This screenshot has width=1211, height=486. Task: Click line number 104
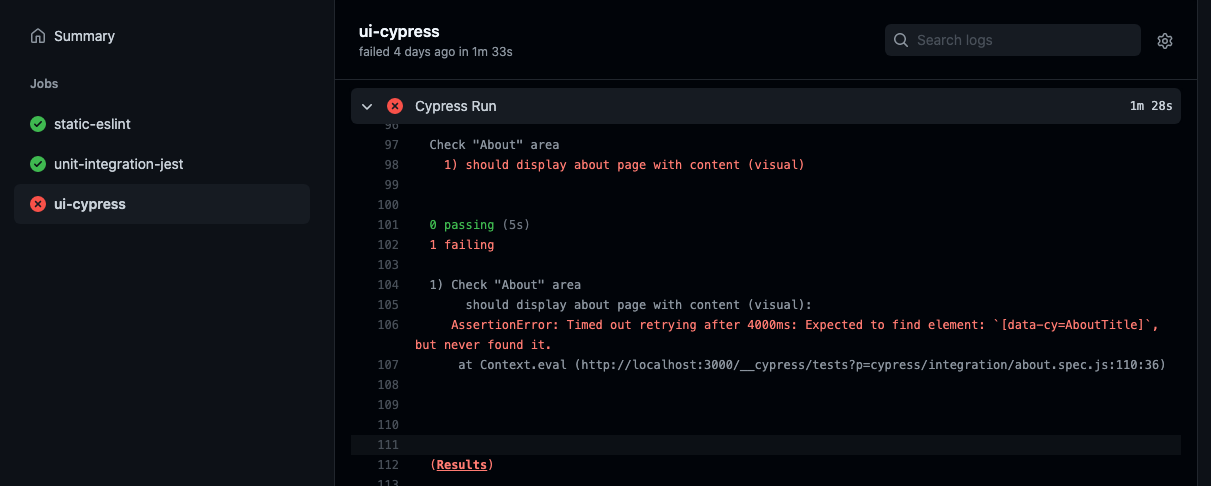388,285
